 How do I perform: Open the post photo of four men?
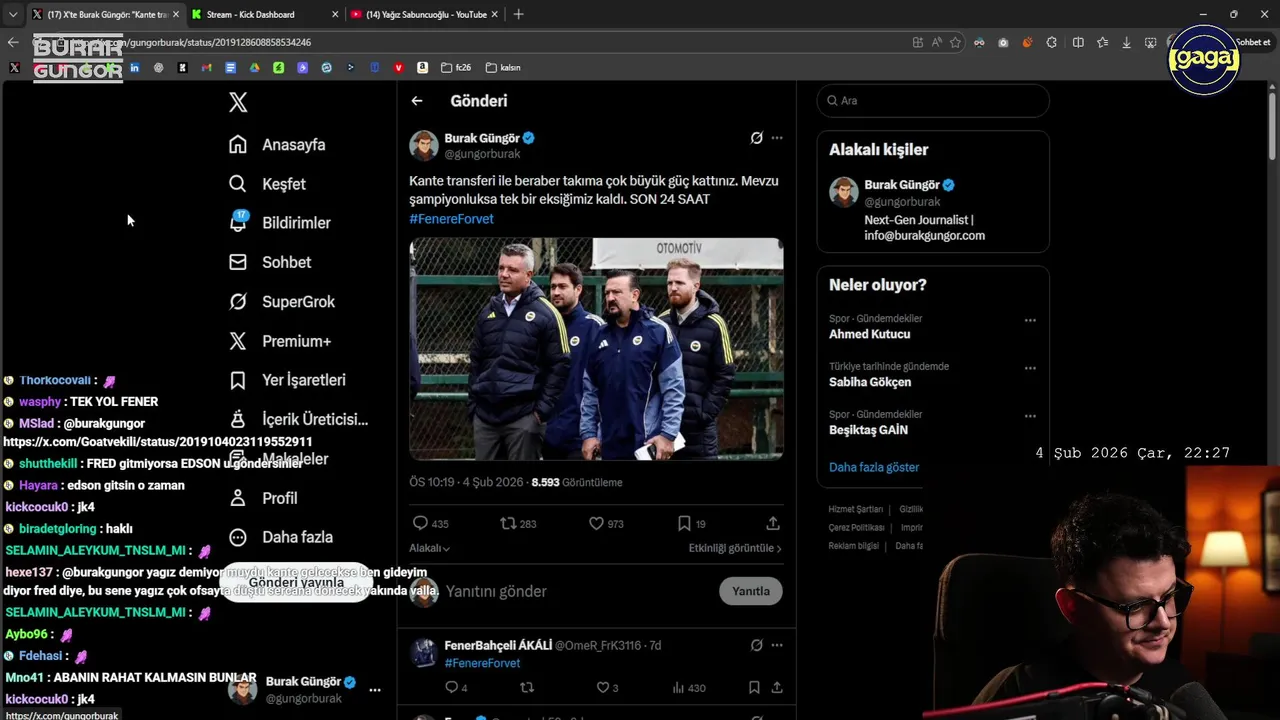coord(596,349)
